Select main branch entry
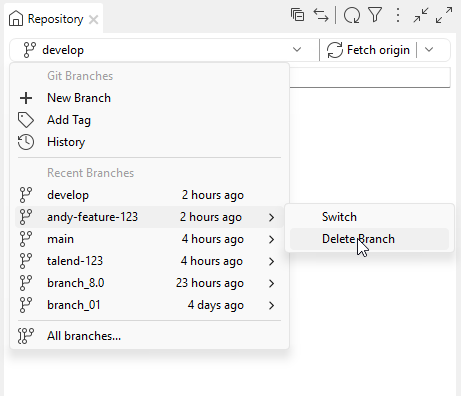 coord(149,239)
